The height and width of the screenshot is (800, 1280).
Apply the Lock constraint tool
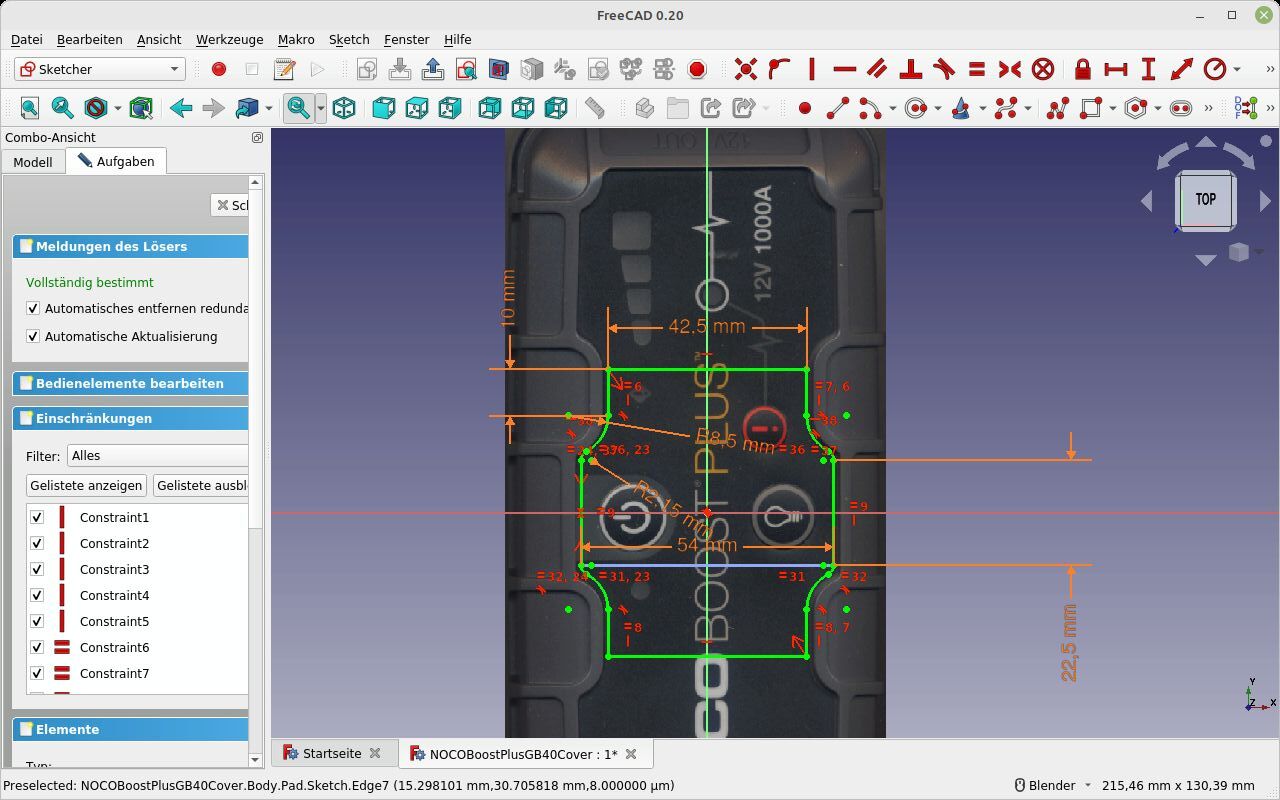point(1082,69)
